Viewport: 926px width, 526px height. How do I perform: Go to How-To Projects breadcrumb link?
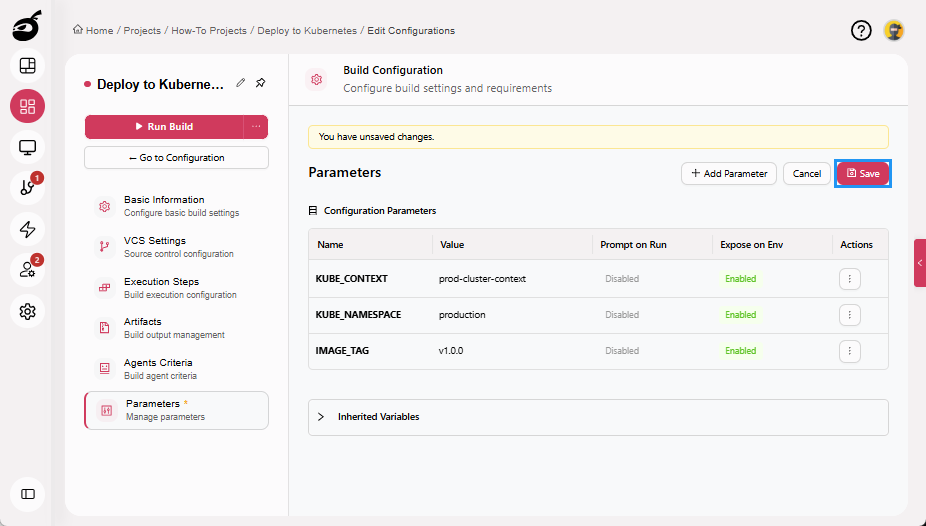click(x=209, y=31)
